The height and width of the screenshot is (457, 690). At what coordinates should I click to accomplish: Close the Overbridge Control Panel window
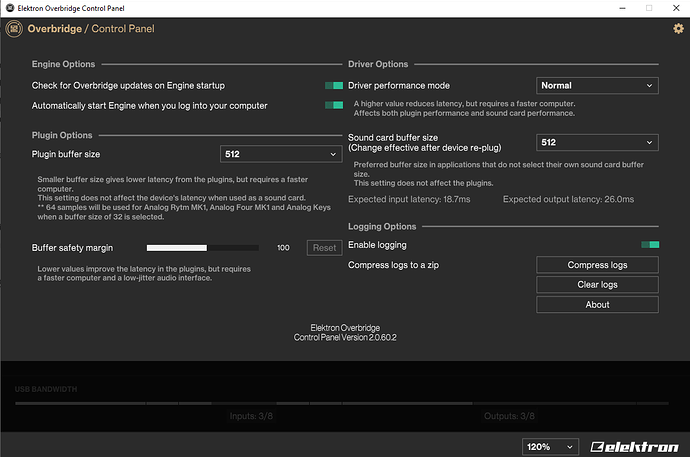pos(676,8)
